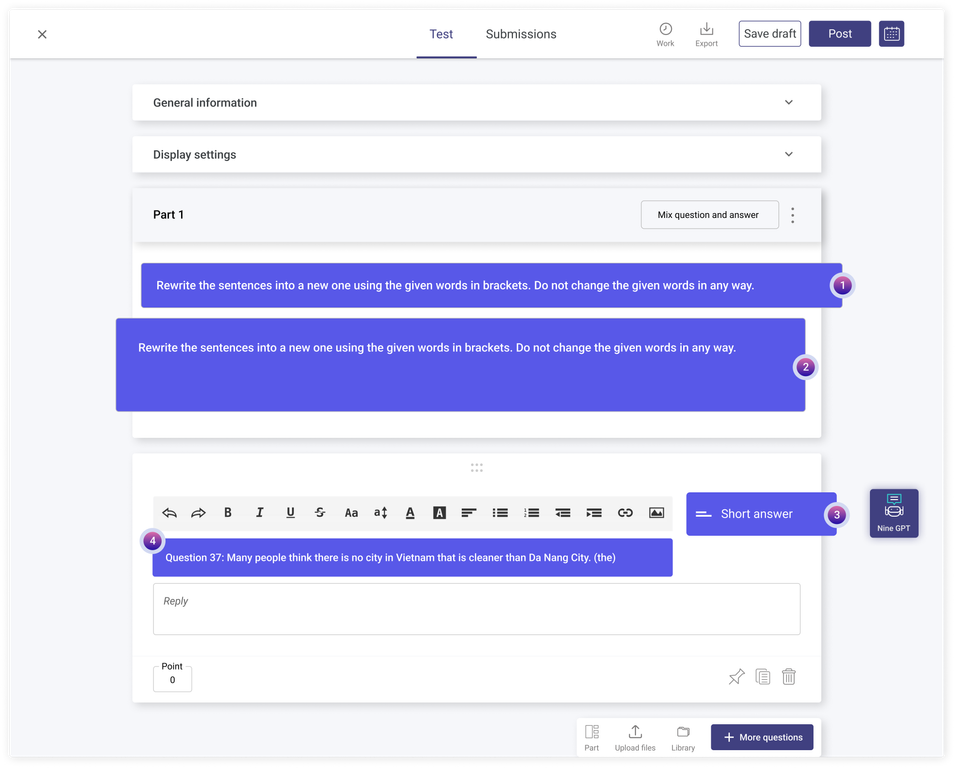
Task: Delete the question with the trash icon
Action: click(788, 677)
